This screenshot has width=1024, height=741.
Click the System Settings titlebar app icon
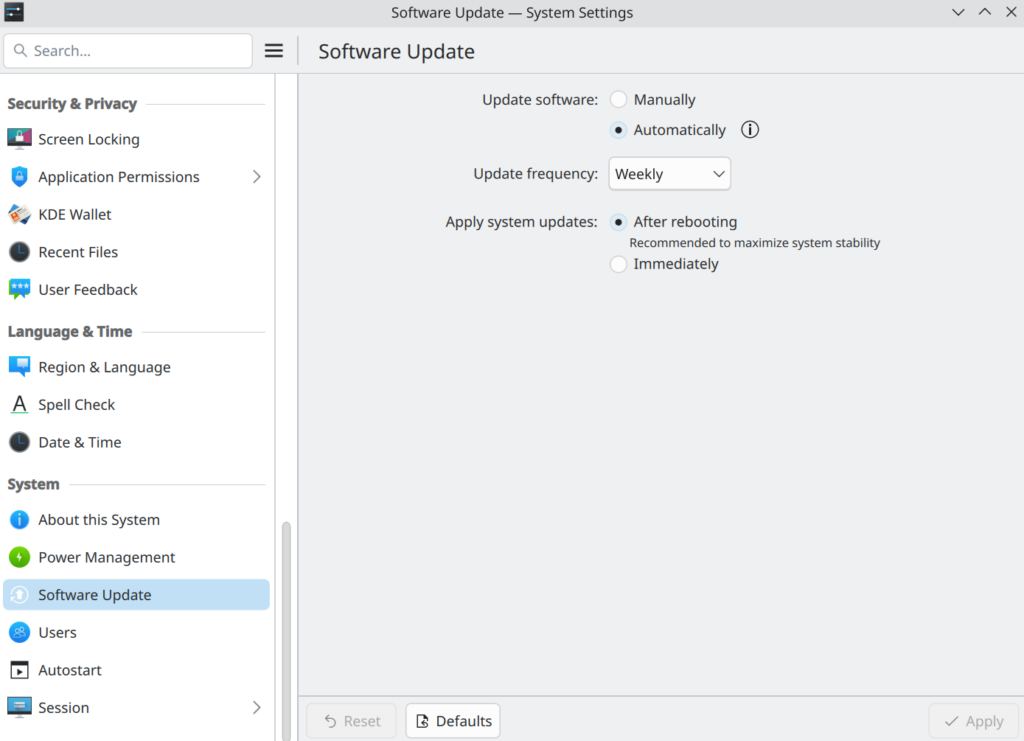pos(14,12)
